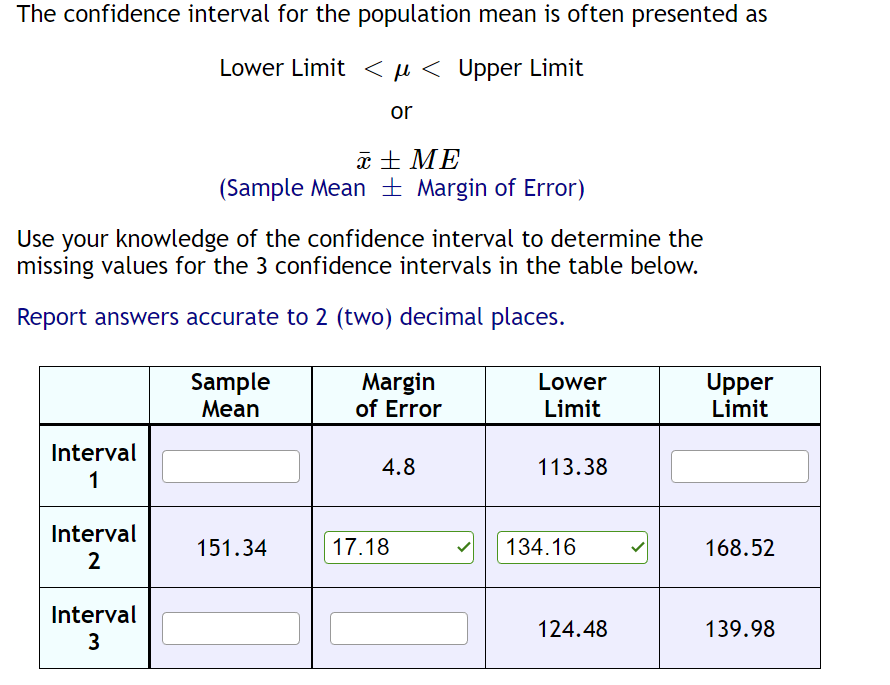Click the value 151.34 in the table
The width and height of the screenshot is (890, 685).
(x=230, y=547)
